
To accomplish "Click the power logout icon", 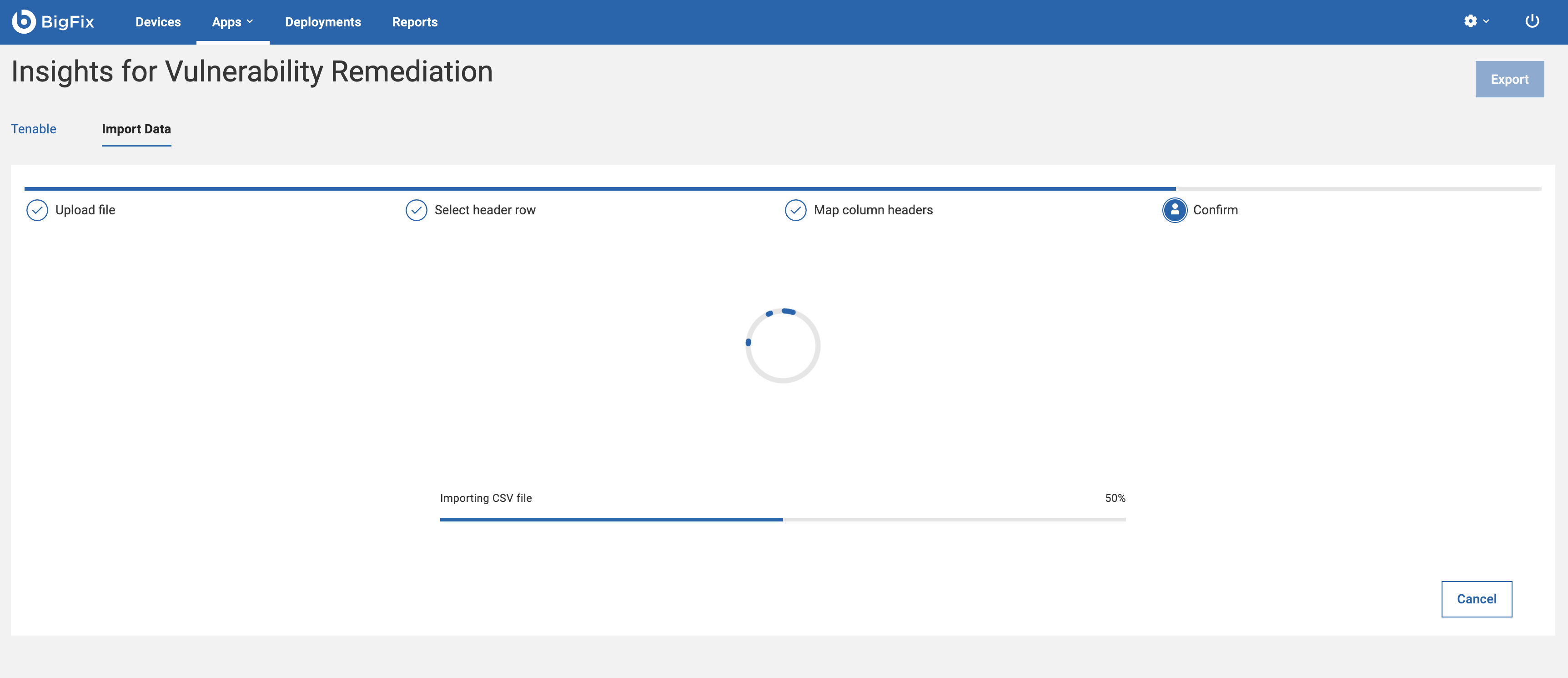I will 1532,21.
